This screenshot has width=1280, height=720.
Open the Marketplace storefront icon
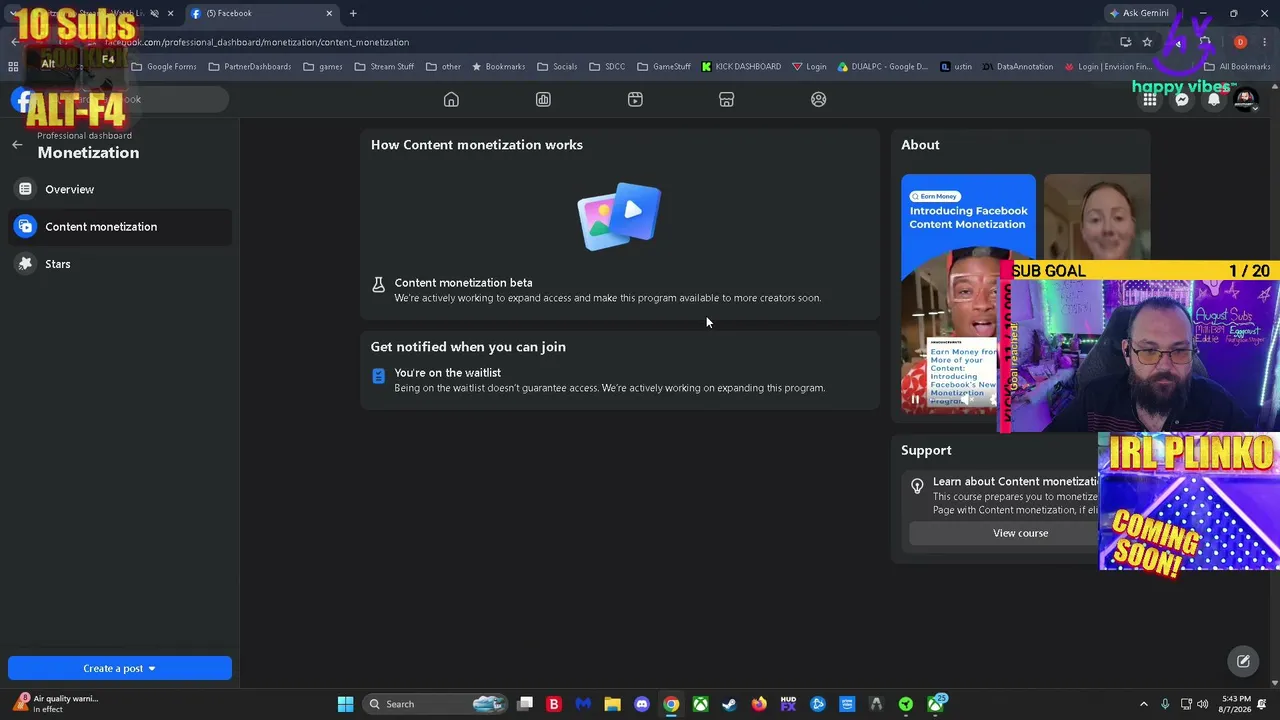tap(727, 99)
